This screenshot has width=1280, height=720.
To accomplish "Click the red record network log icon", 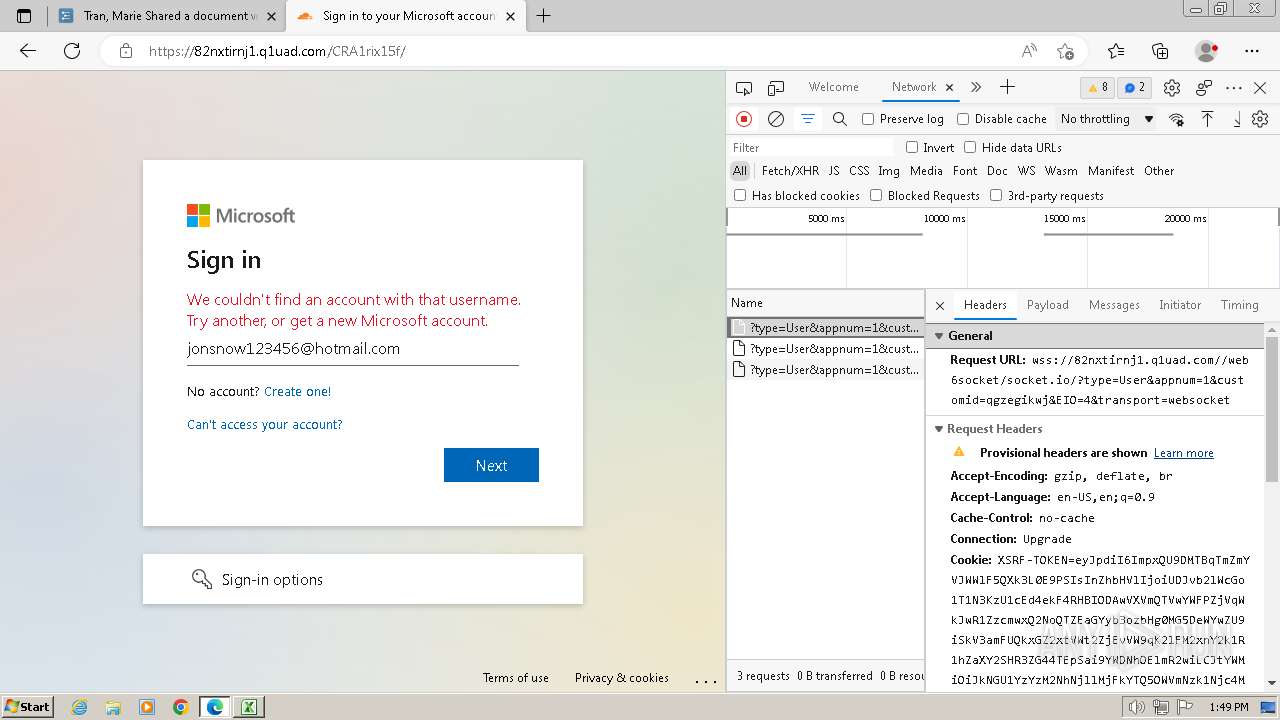I will (x=743, y=119).
